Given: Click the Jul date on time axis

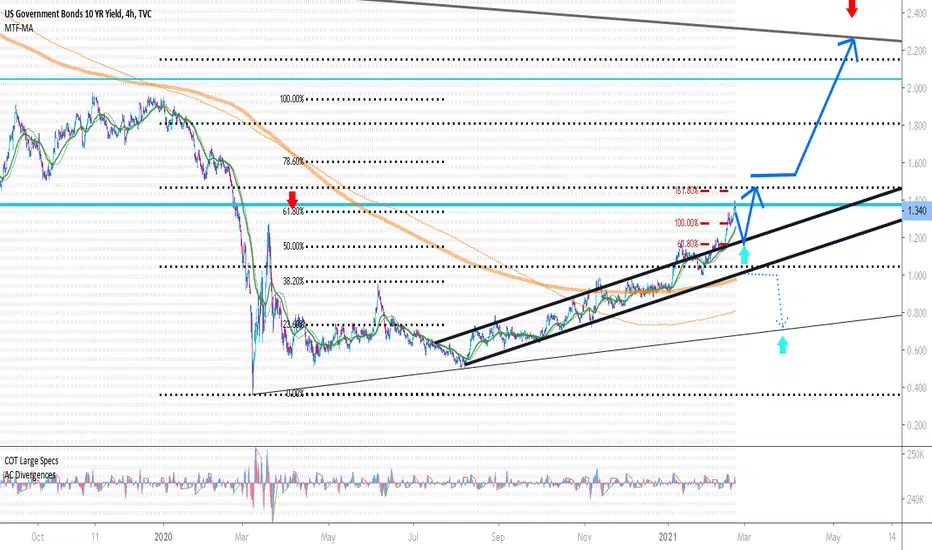Looking at the screenshot, I should coord(413,537).
